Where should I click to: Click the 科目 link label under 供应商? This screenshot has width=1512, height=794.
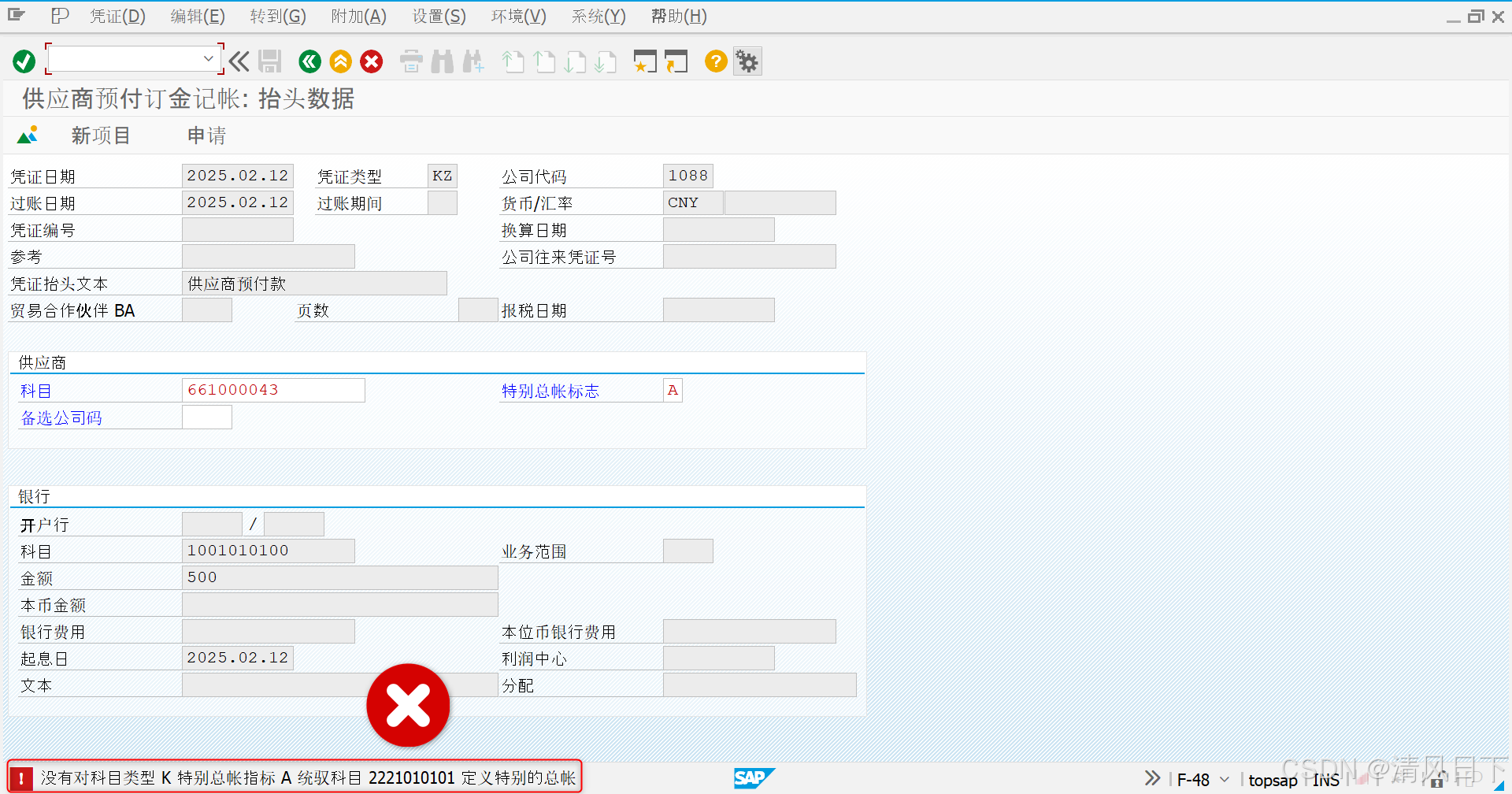click(x=36, y=391)
